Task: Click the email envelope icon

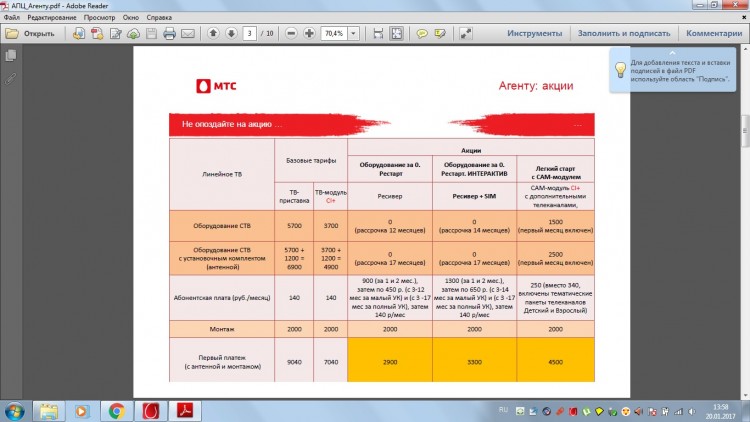Action: pos(188,33)
